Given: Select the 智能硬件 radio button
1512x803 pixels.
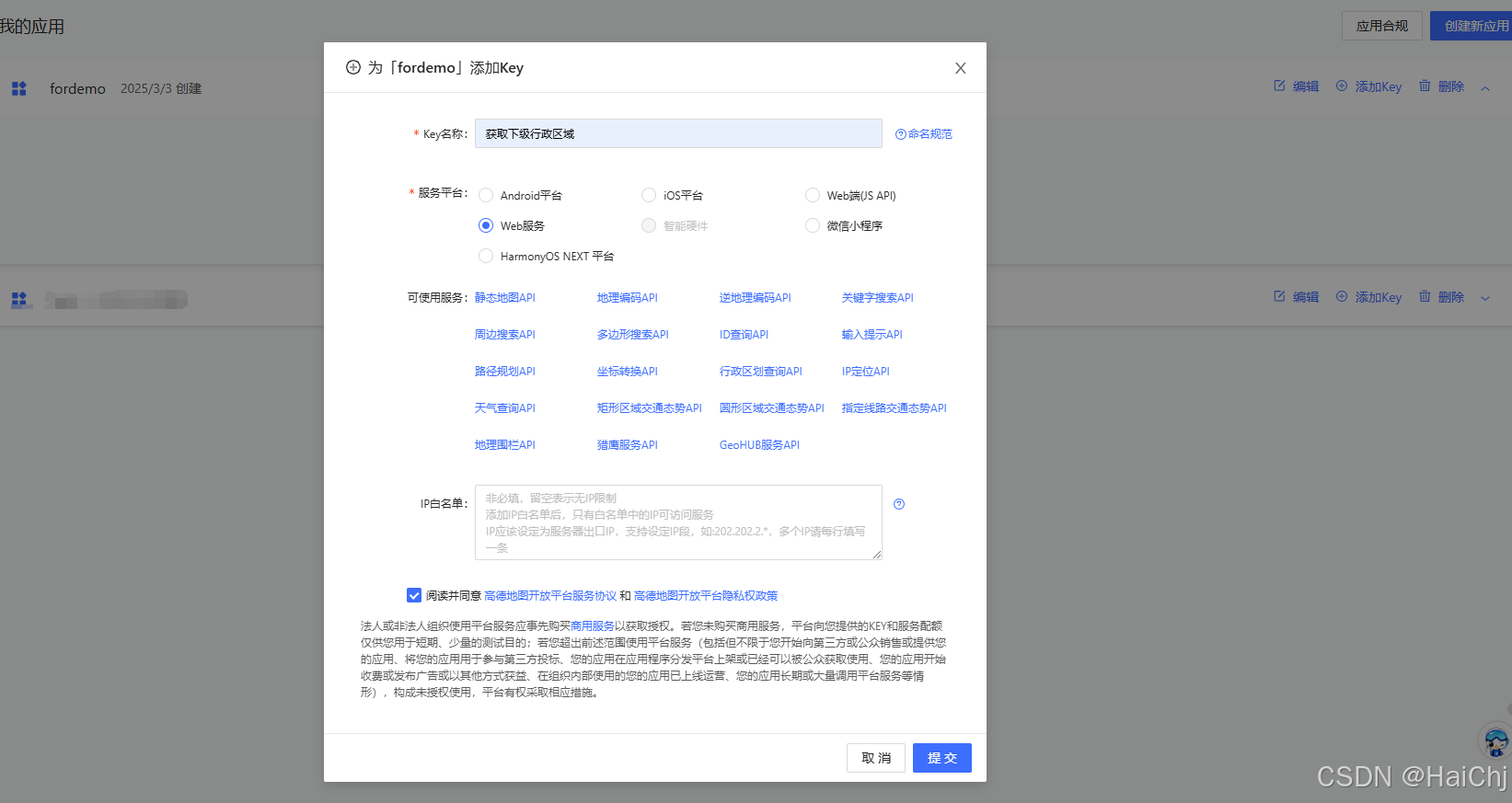Looking at the screenshot, I should pyautogui.click(x=649, y=225).
